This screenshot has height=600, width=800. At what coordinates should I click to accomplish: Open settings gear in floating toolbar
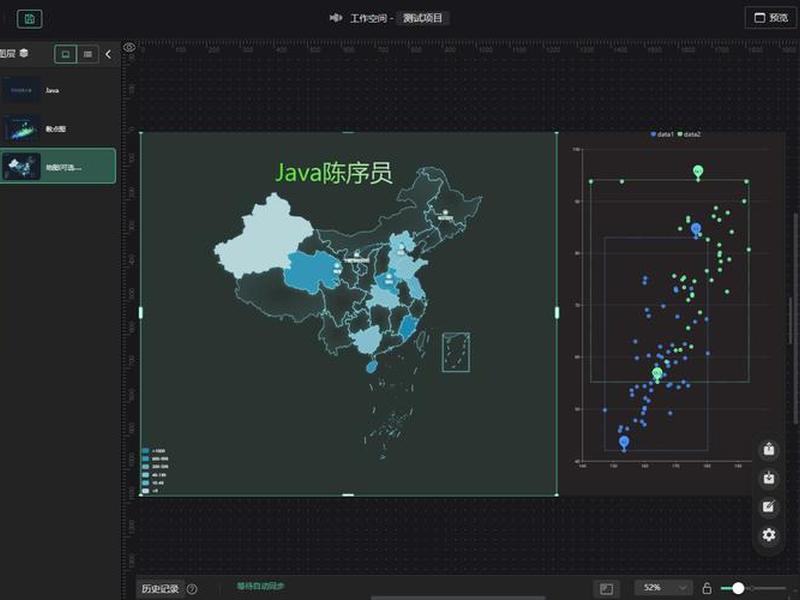(769, 534)
